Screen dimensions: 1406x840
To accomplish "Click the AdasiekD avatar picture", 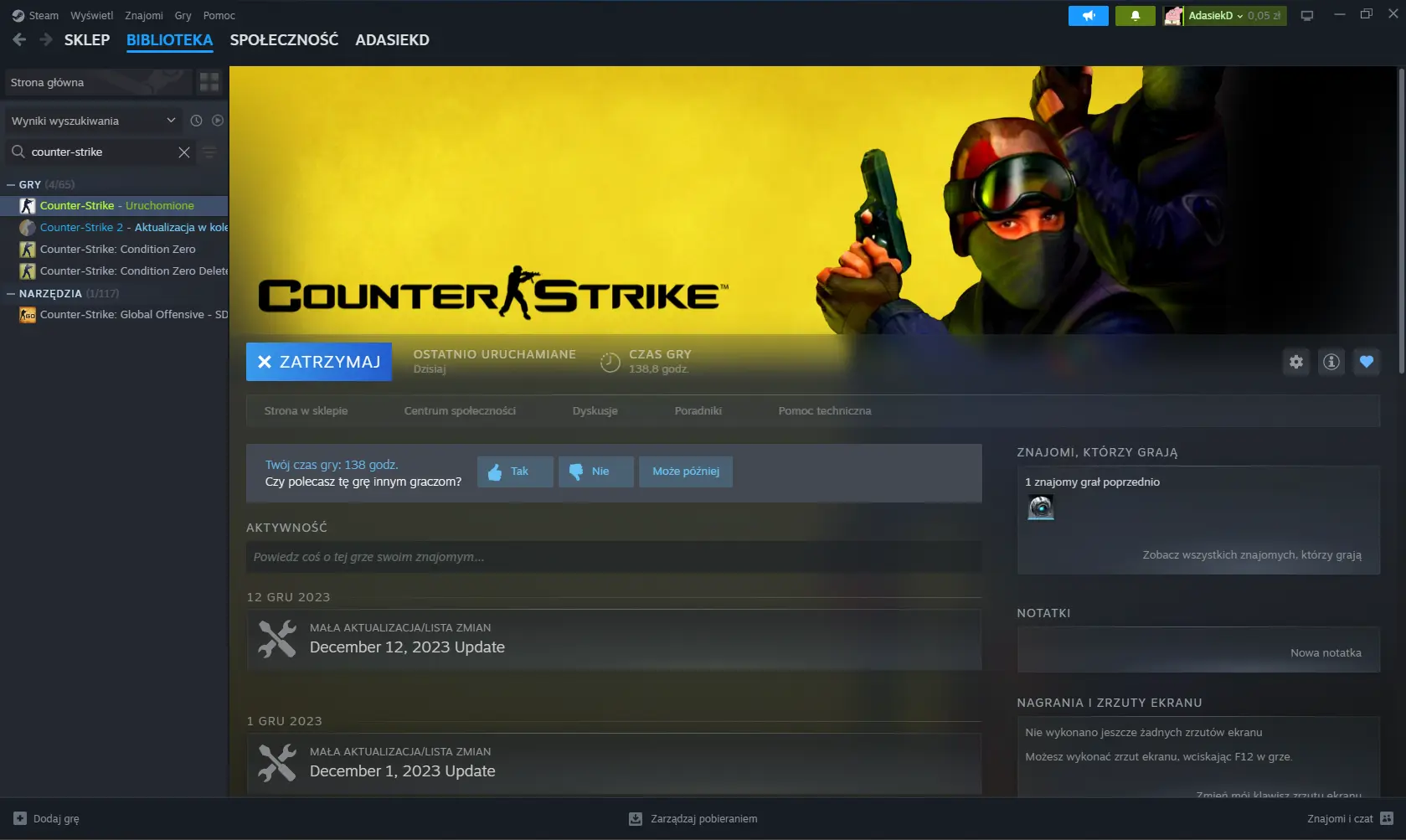I will 1173,16.
